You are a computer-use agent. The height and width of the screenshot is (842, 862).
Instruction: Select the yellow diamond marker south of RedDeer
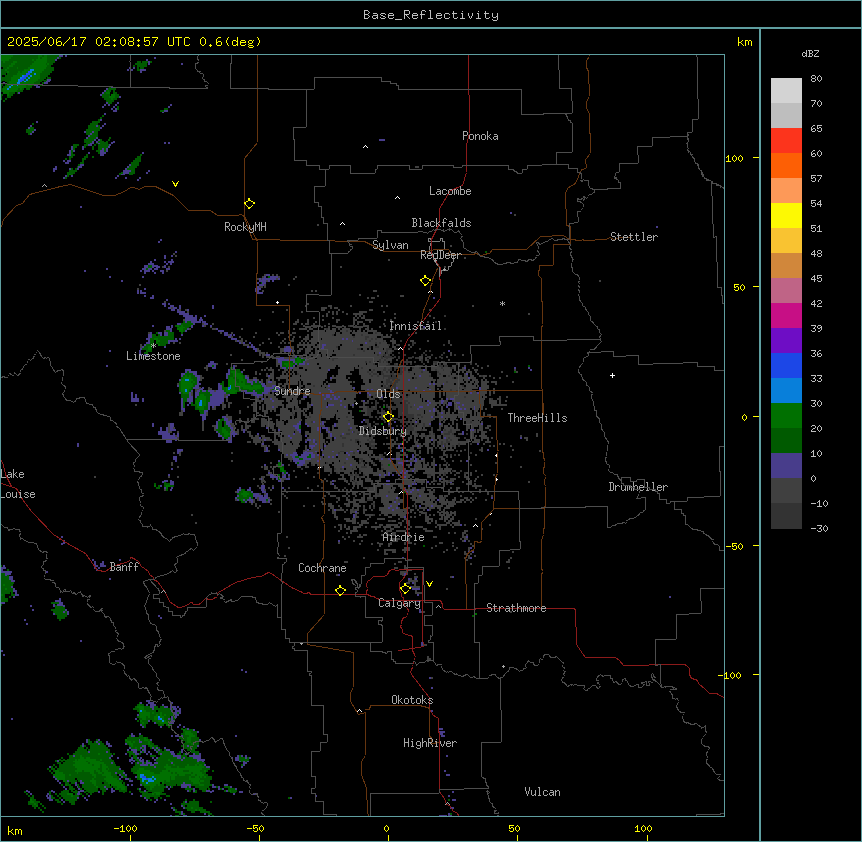pyautogui.click(x=425, y=281)
